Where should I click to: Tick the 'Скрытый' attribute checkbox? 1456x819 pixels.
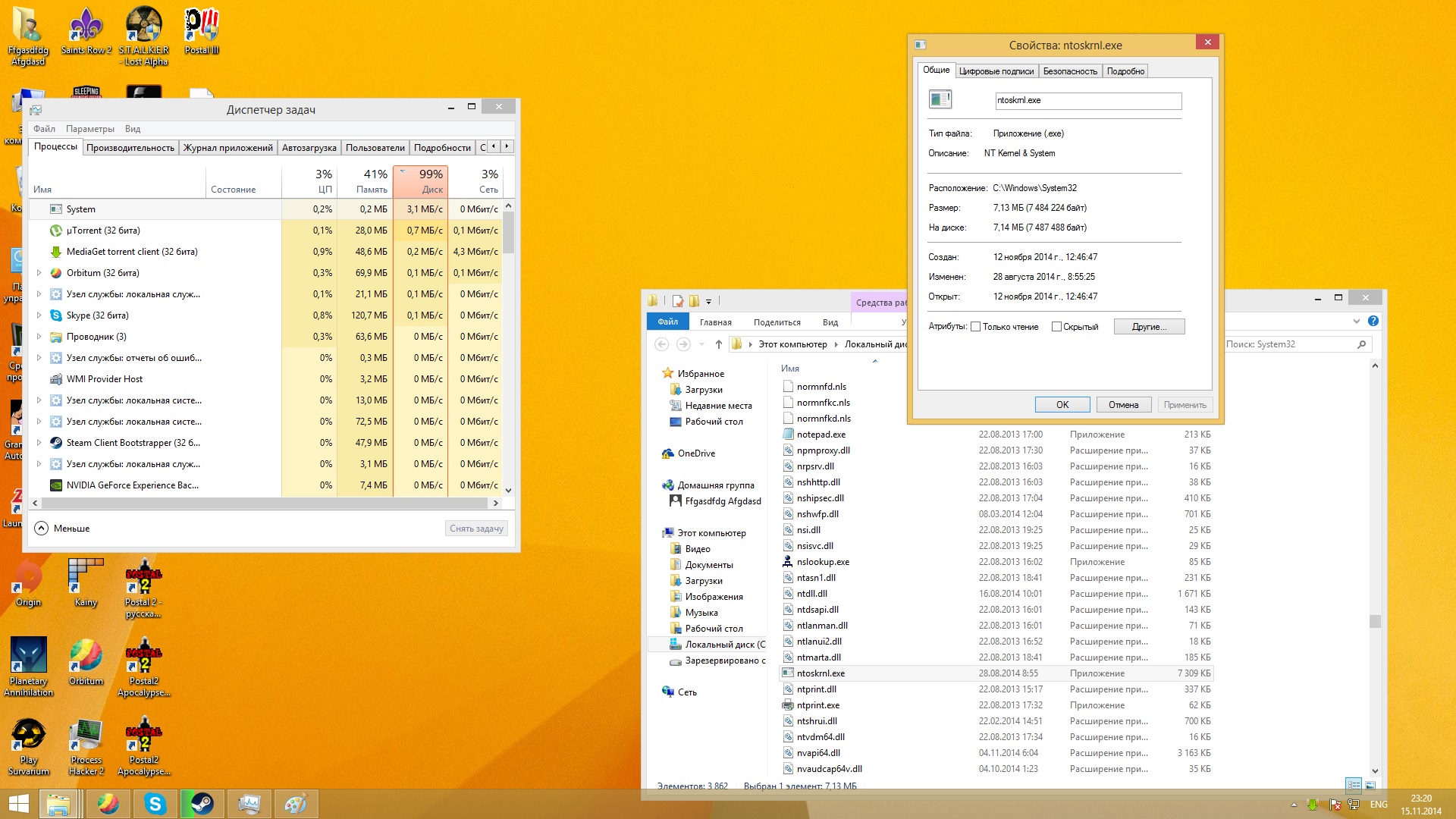(1056, 327)
